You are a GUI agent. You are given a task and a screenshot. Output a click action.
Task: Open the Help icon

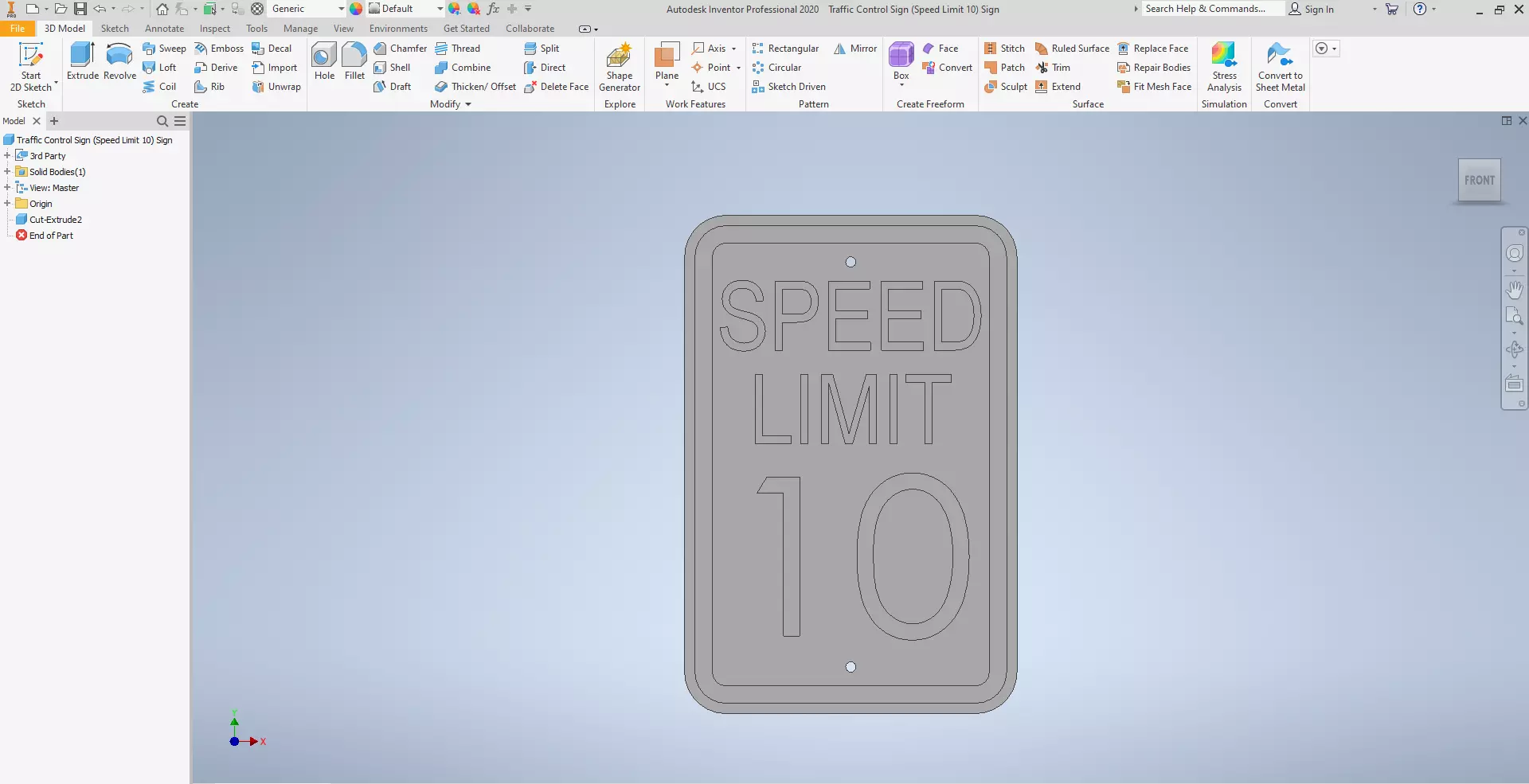pyautogui.click(x=1420, y=9)
